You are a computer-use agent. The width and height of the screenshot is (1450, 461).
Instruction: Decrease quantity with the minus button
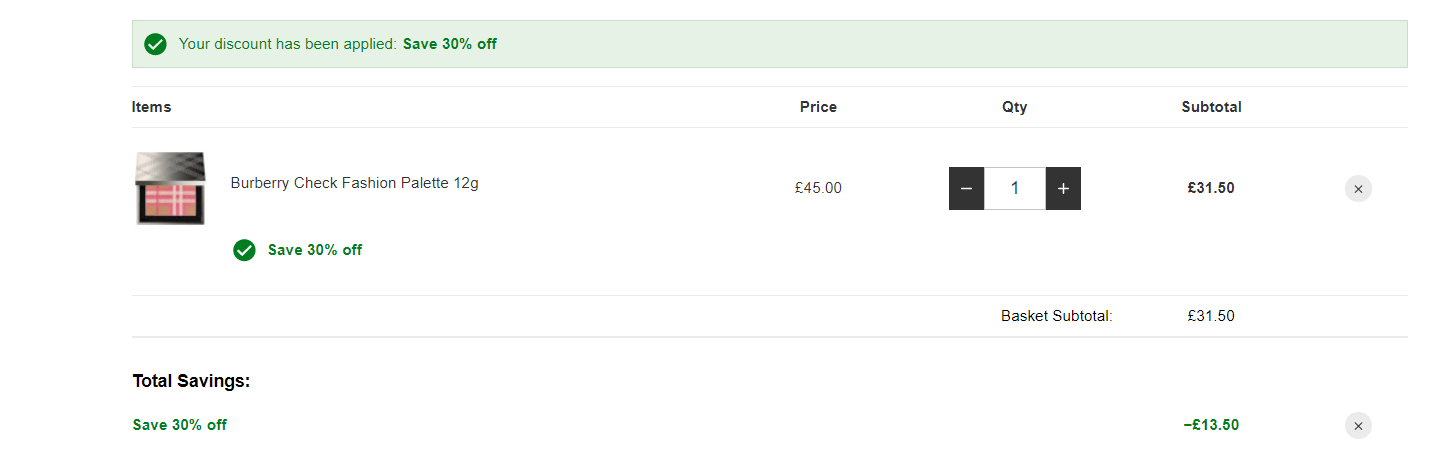966,188
